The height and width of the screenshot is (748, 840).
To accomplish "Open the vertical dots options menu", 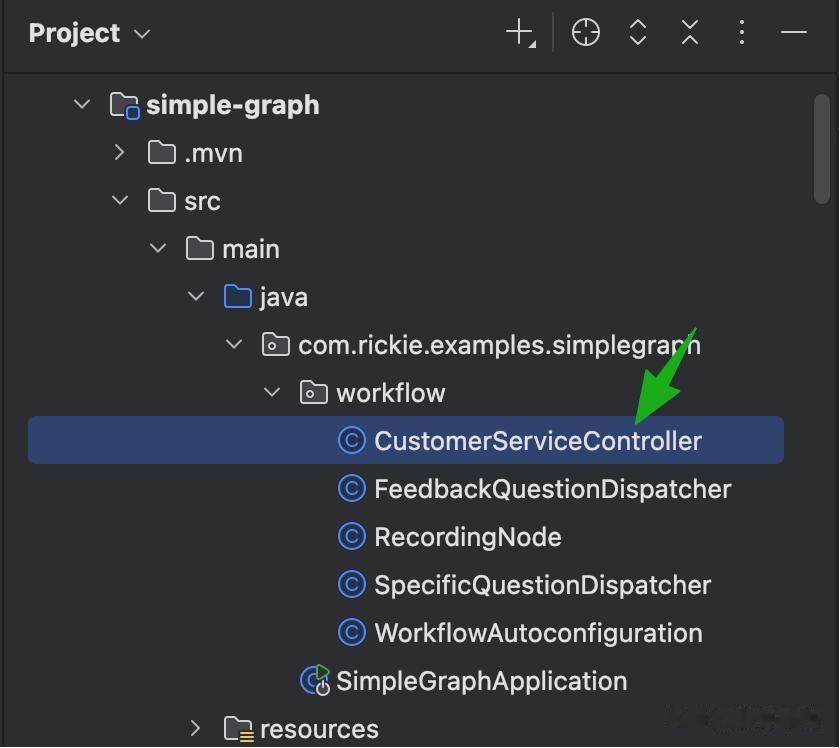I will [741, 33].
